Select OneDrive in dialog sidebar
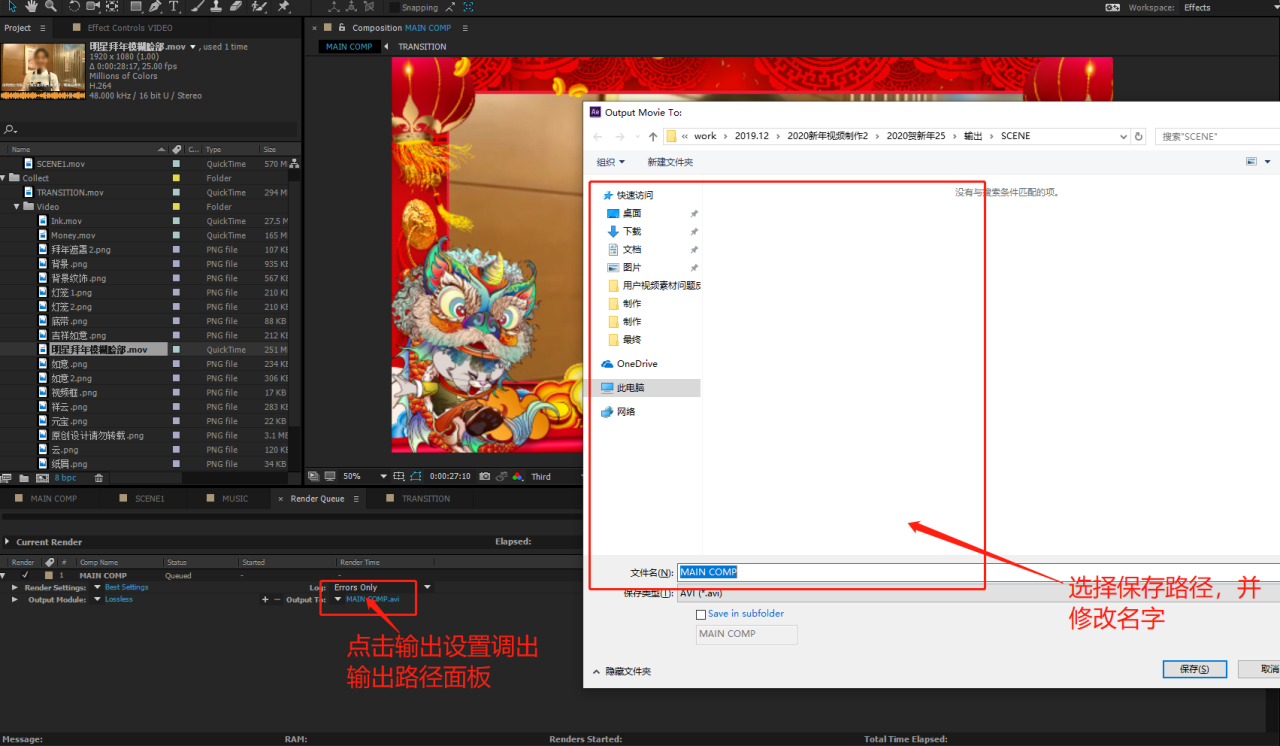The height and width of the screenshot is (746, 1280). [637, 364]
